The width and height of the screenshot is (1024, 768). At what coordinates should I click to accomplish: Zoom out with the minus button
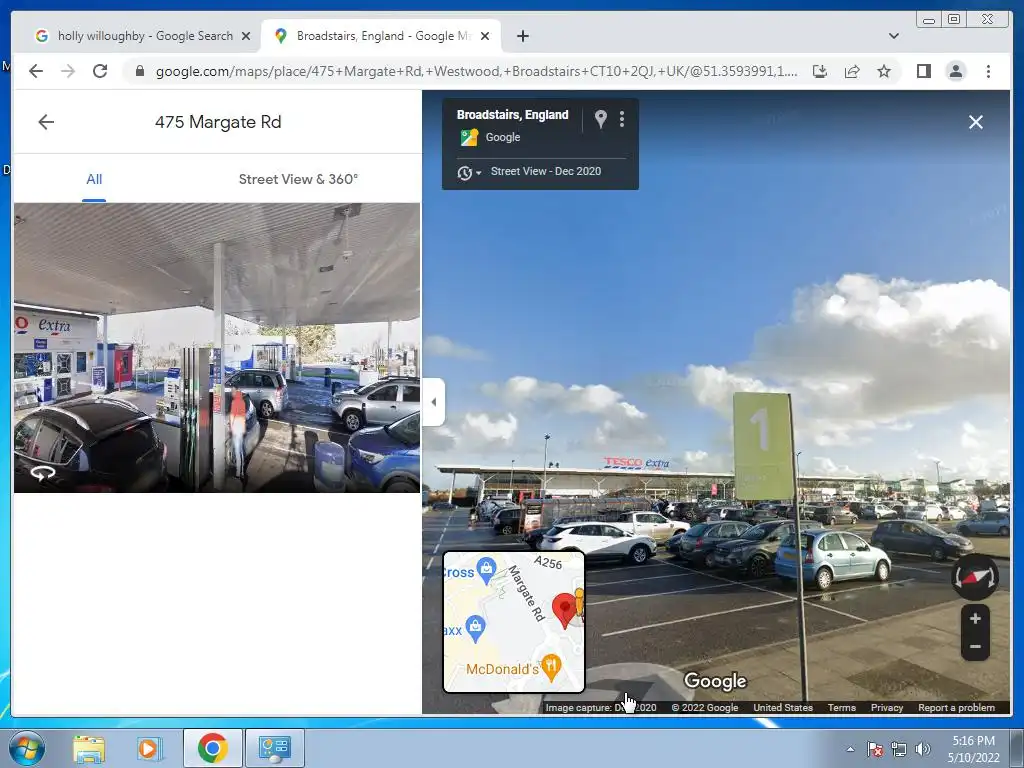[x=975, y=647]
